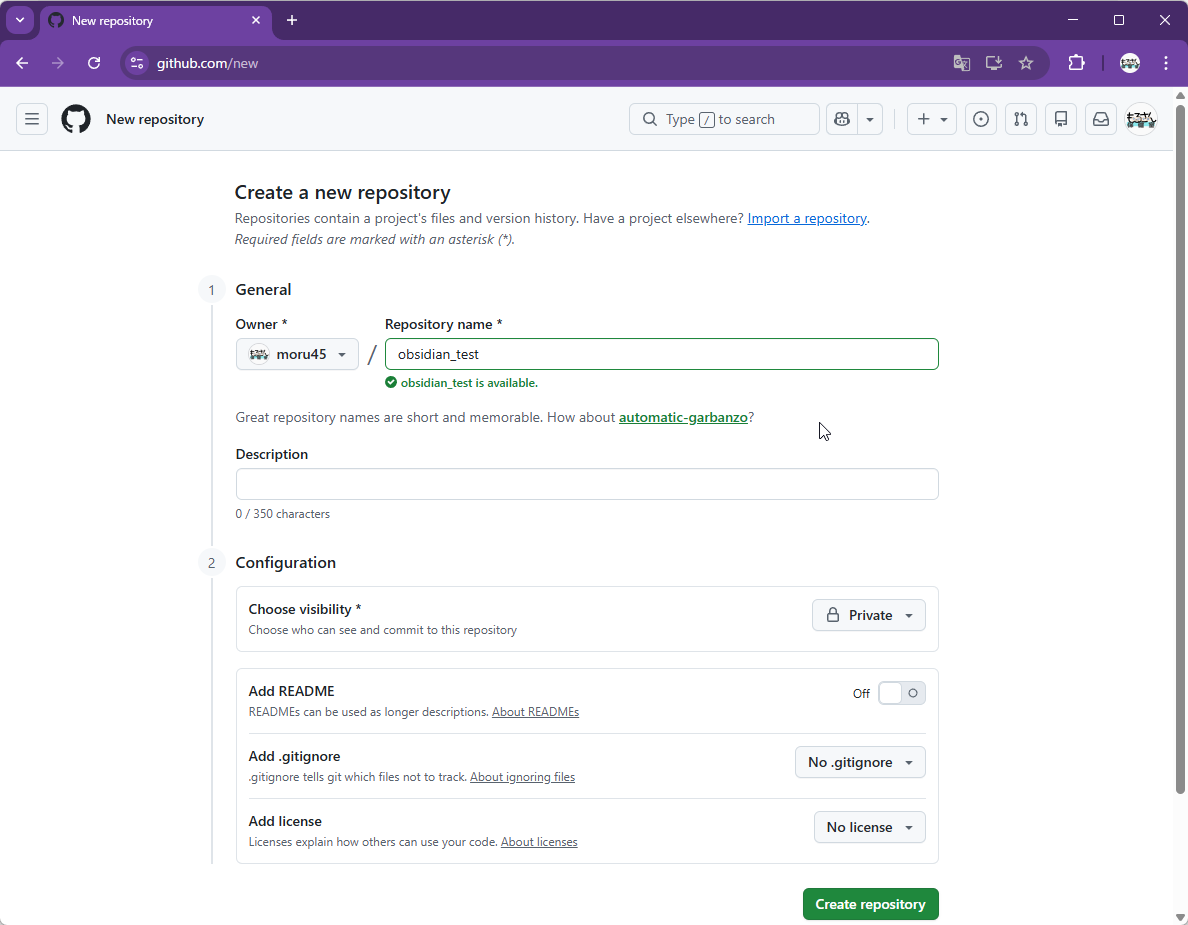Expand the Create new plus menu
The height and width of the screenshot is (925, 1188).
tap(931, 119)
